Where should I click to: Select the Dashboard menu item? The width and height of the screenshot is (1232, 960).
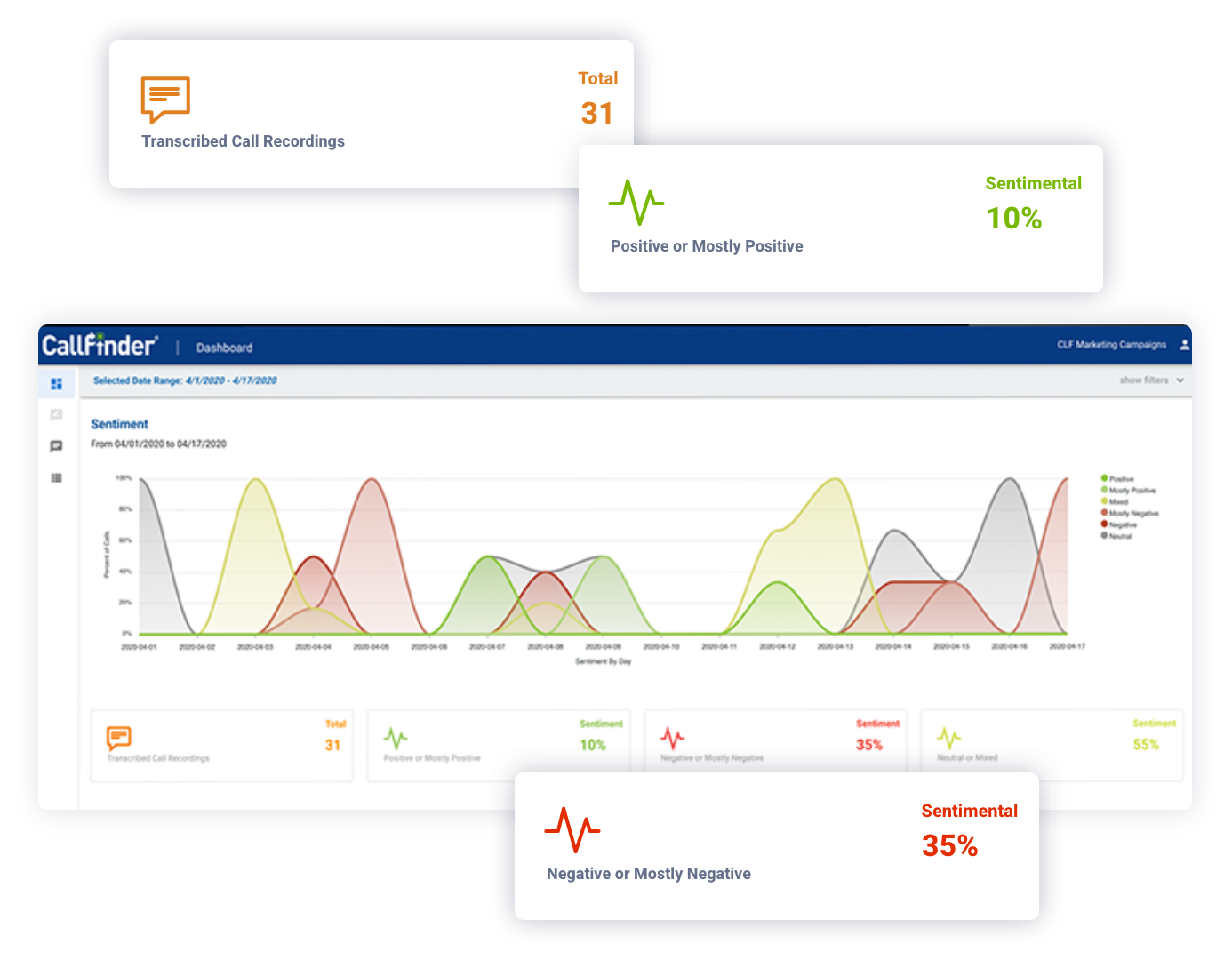coord(224,348)
